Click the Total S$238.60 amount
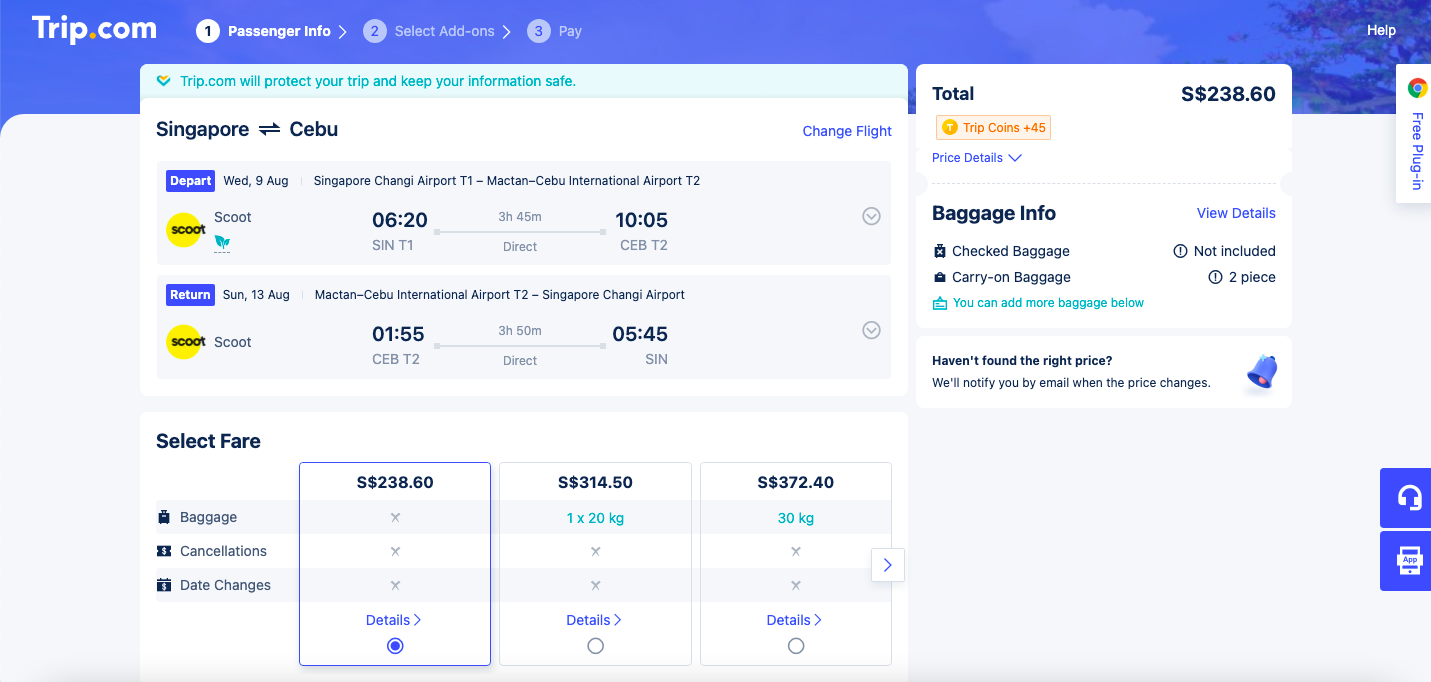The width and height of the screenshot is (1431, 682). click(1228, 94)
